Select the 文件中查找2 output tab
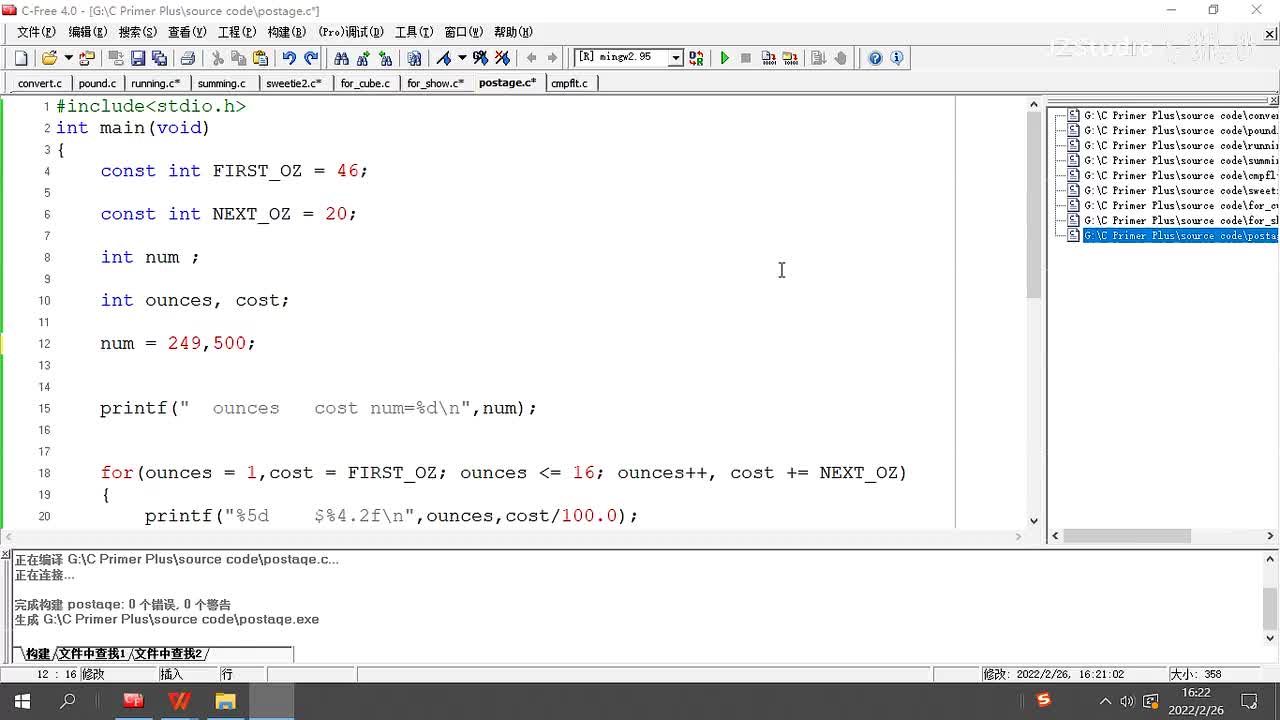The image size is (1280, 720). click(168, 654)
